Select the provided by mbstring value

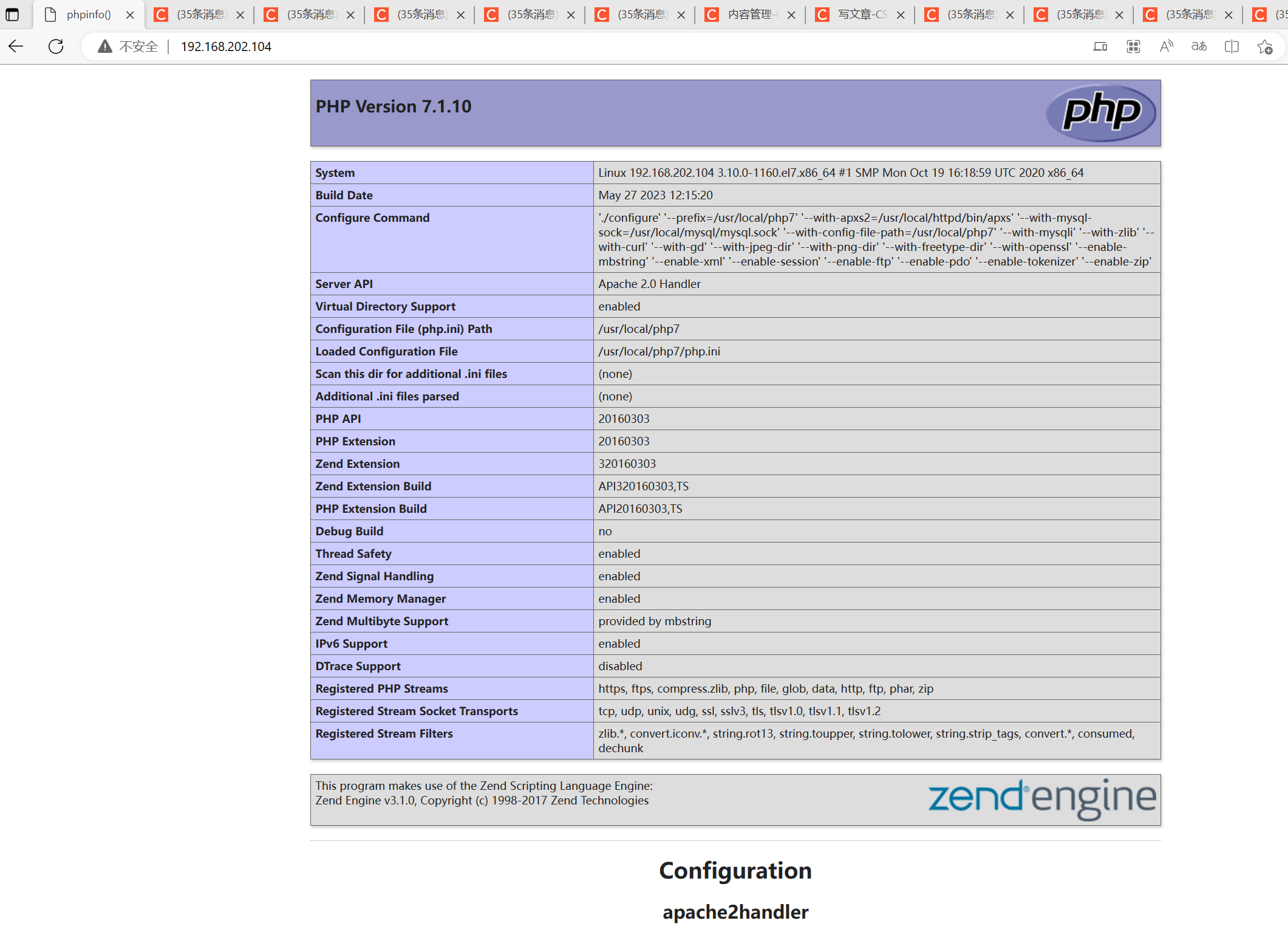[655, 621]
